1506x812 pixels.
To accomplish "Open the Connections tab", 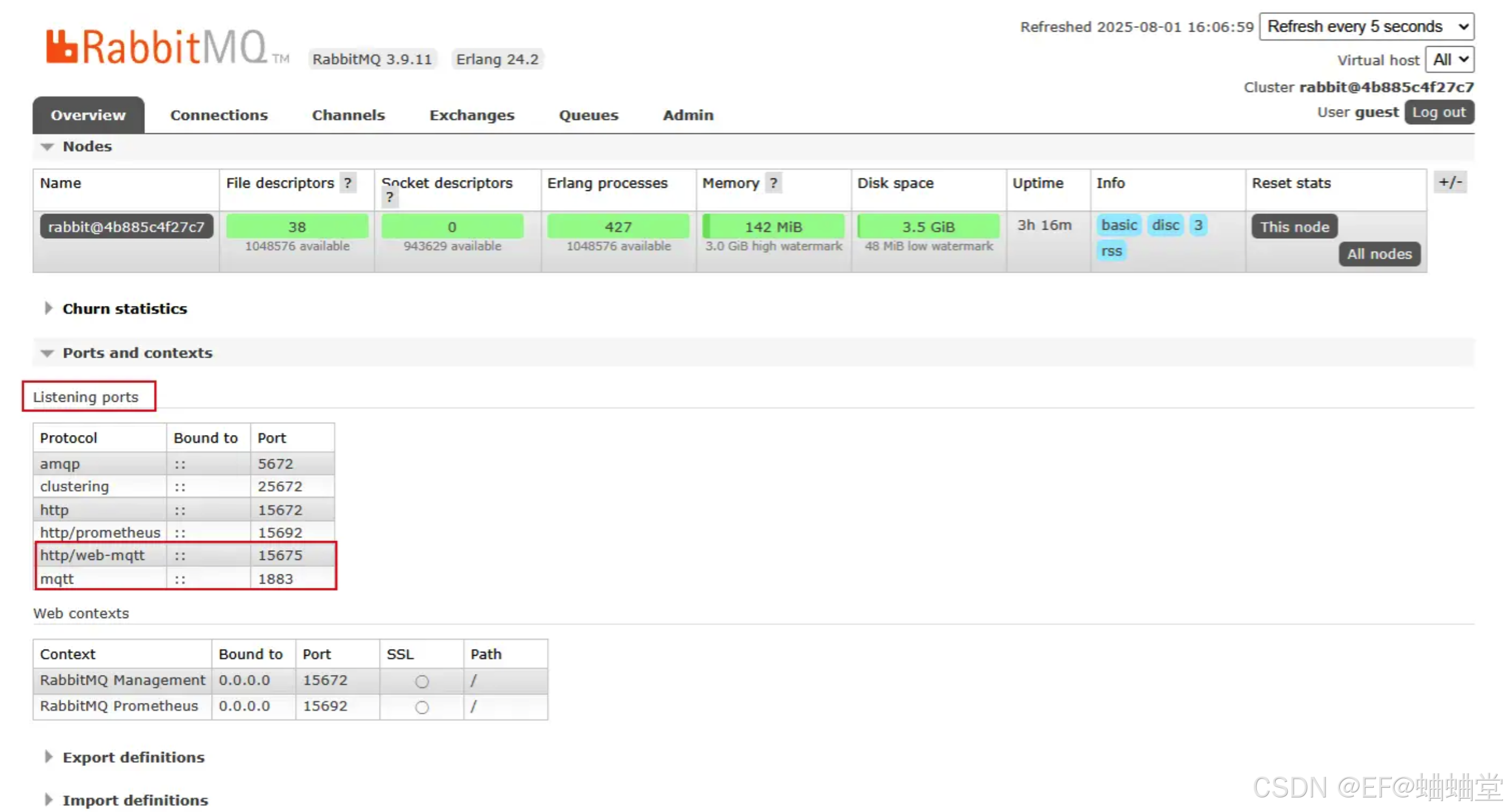I will 219,115.
